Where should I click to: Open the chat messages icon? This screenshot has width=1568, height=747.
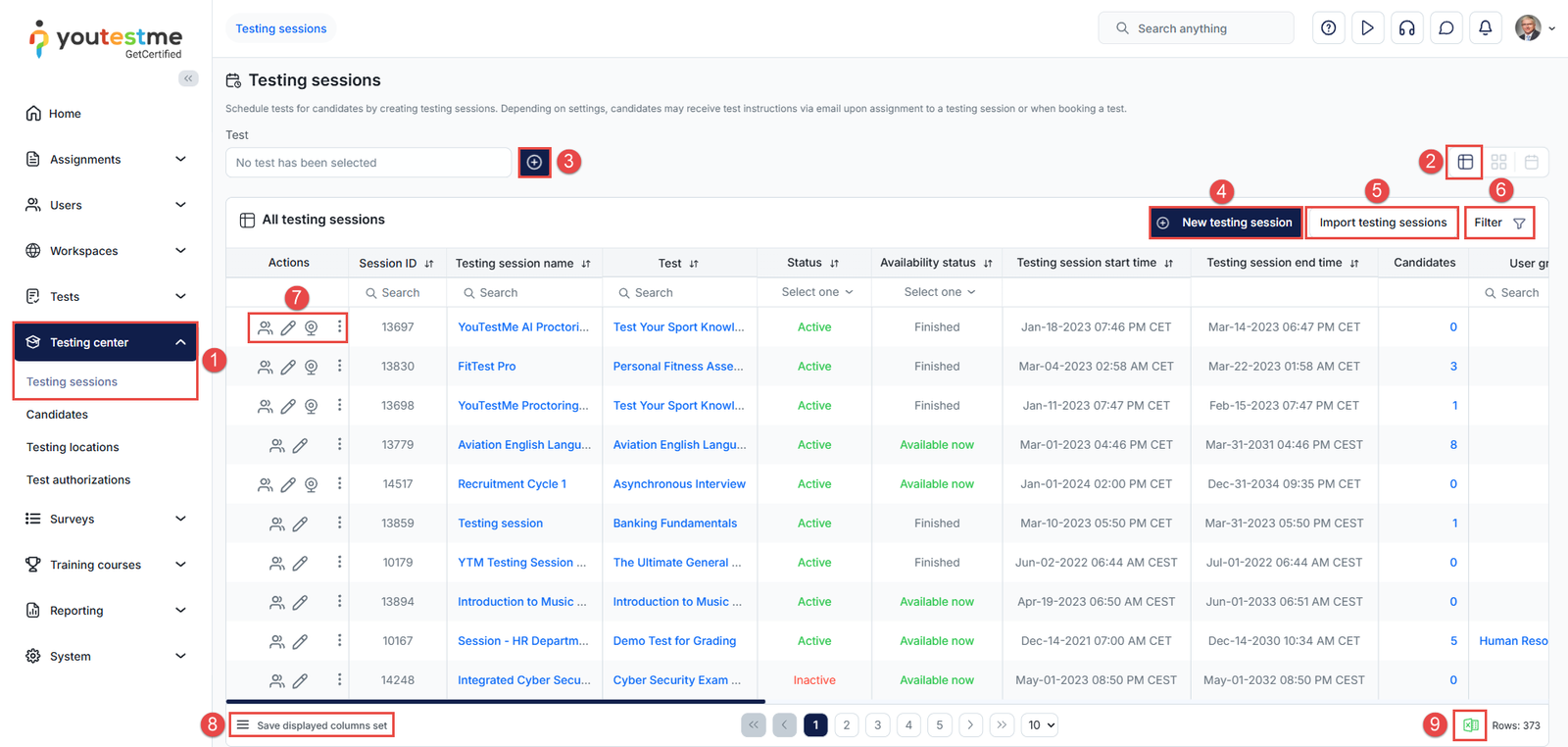pos(1445,28)
